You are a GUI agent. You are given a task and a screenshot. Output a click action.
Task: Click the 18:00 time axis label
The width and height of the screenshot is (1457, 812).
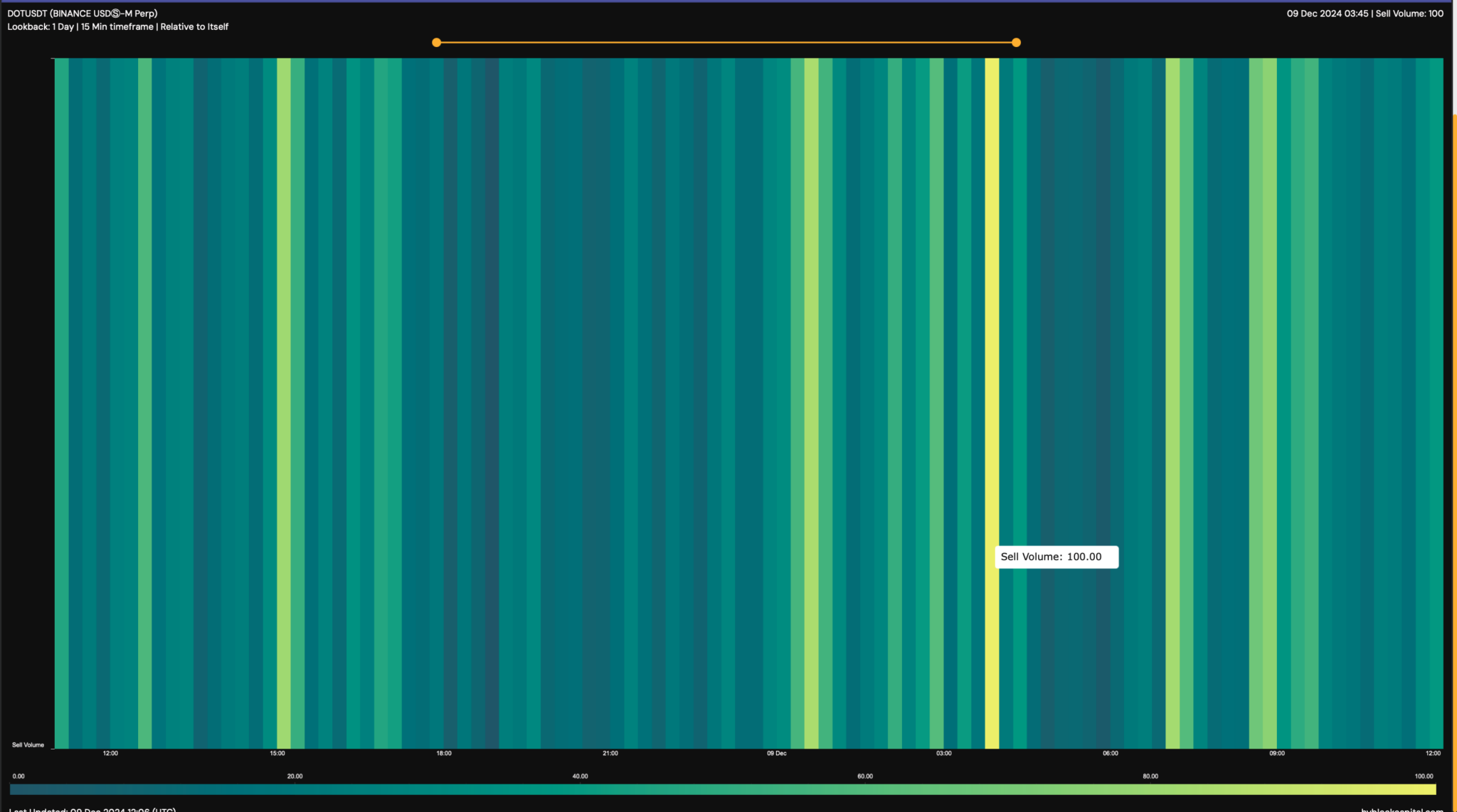pyautogui.click(x=444, y=753)
